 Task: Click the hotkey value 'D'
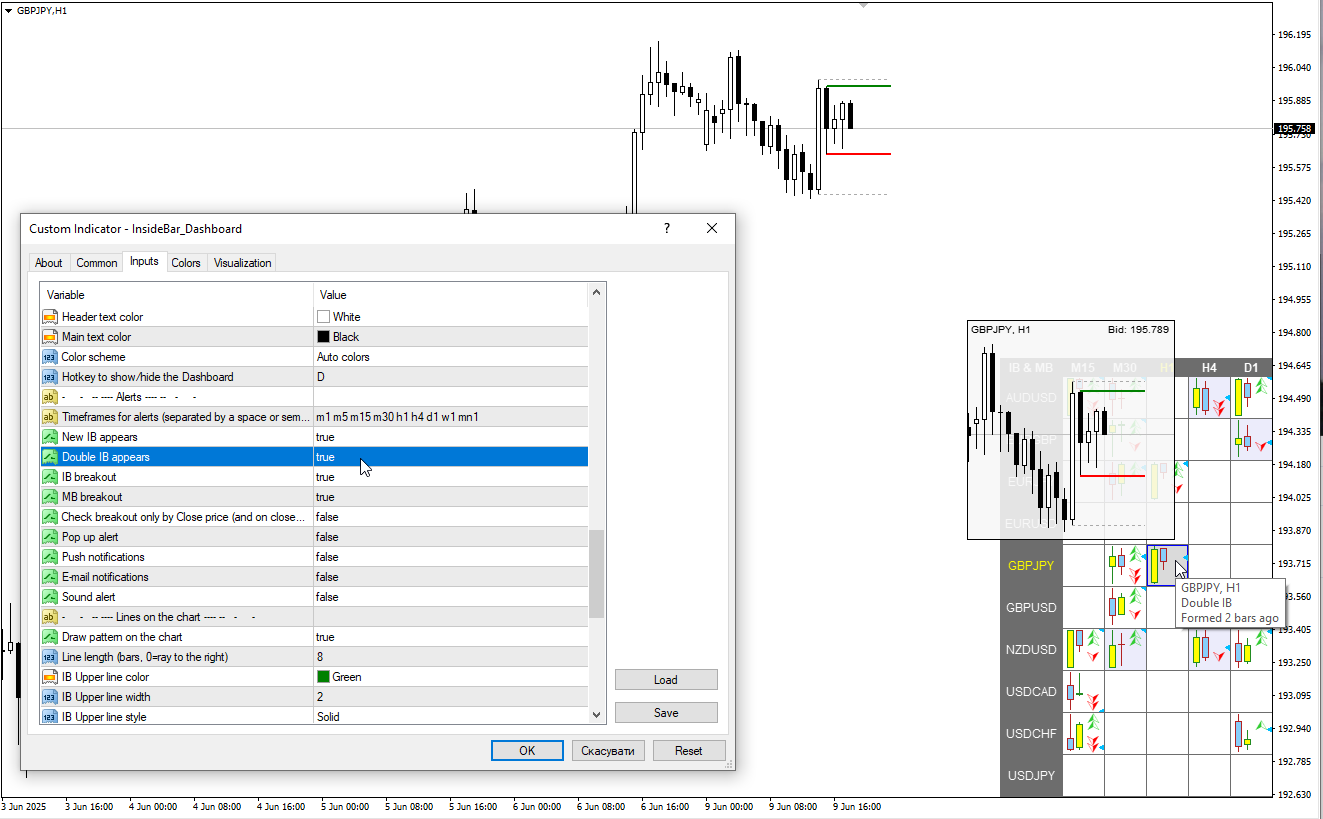(x=321, y=377)
